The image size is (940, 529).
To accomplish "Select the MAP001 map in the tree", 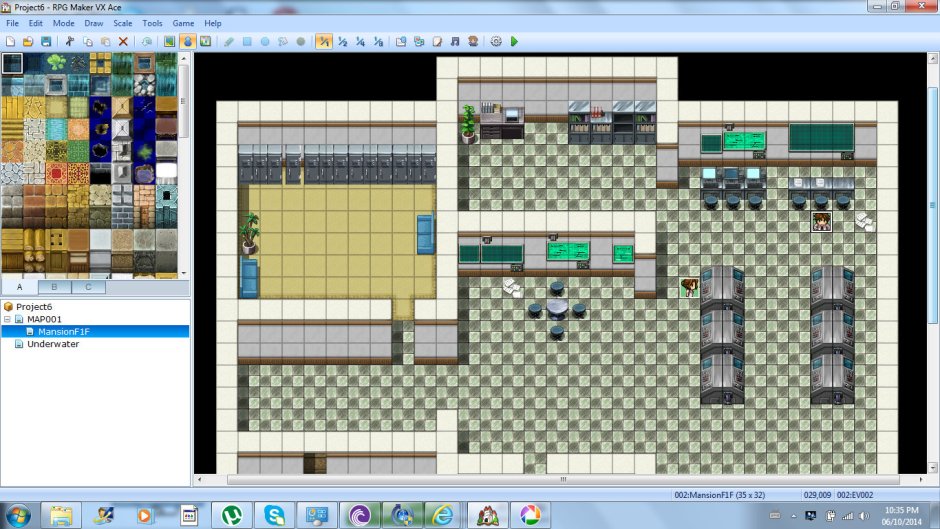I will pos(44,319).
